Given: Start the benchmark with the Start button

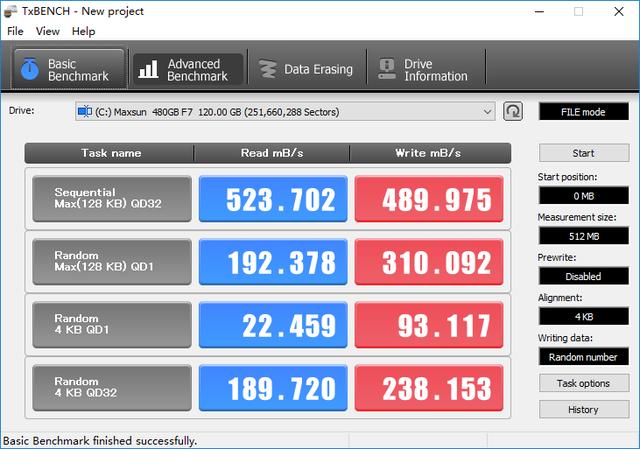Looking at the screenshot, I should (x=584, y=153).
